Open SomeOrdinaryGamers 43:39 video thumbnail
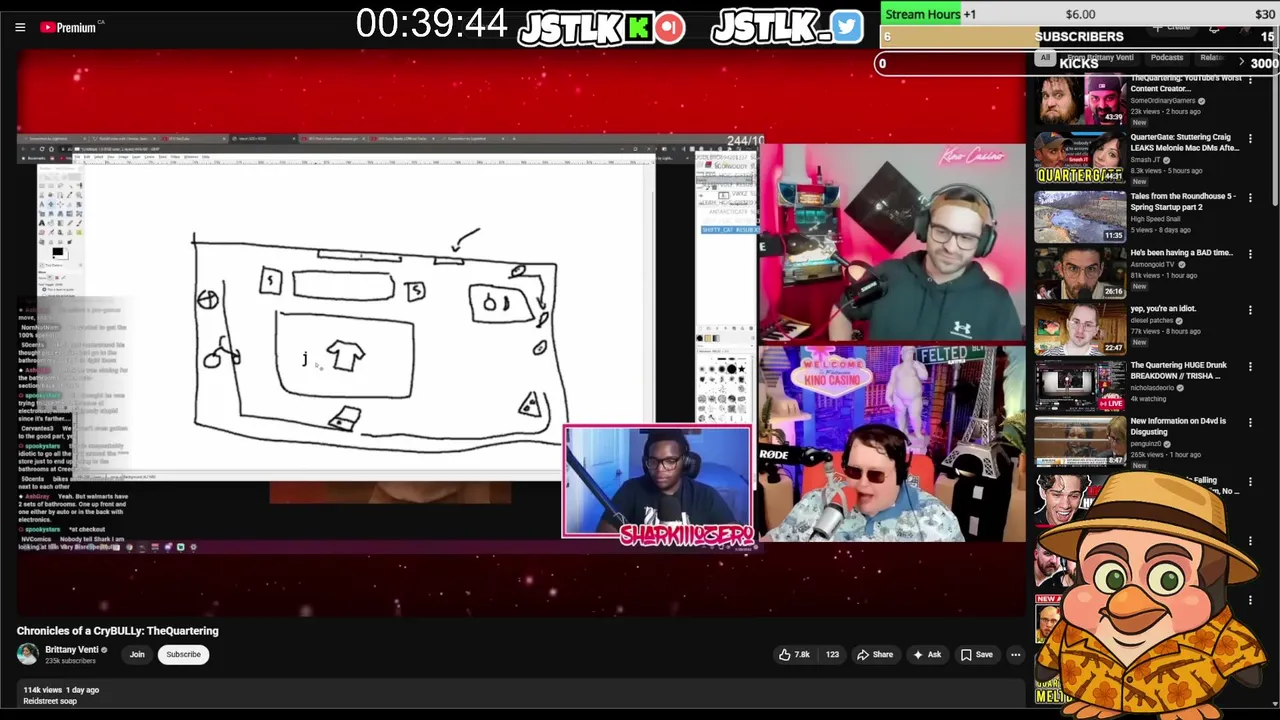 pos(1079,100)
